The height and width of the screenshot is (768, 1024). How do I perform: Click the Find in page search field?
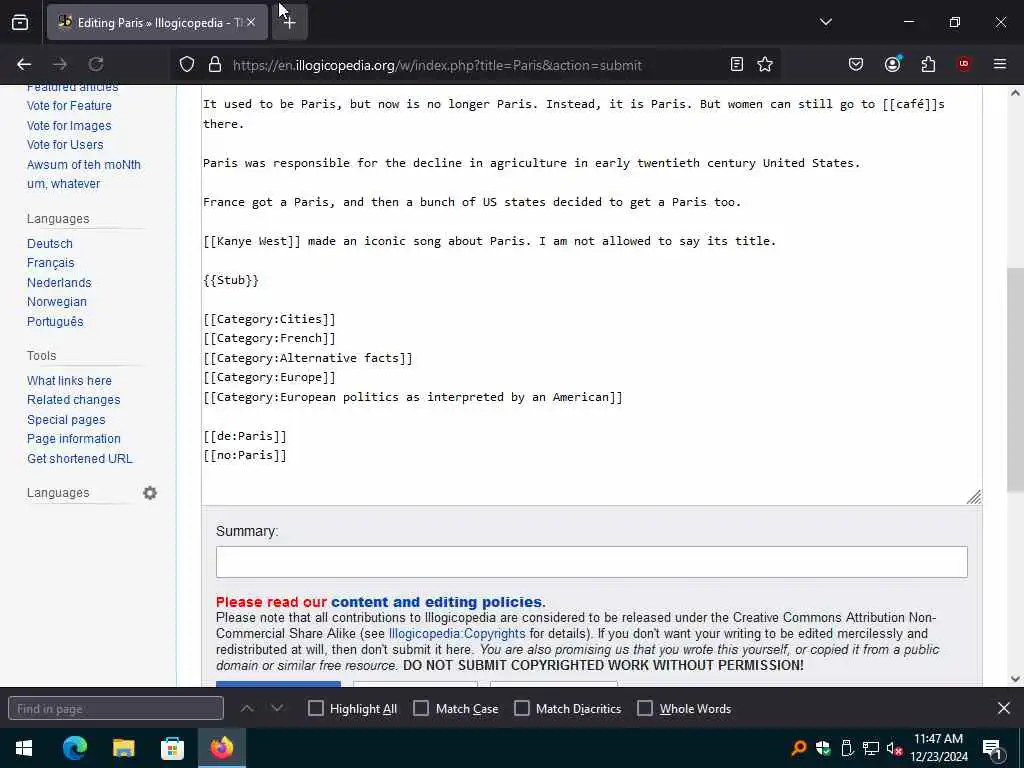click(x=116, y=709)
